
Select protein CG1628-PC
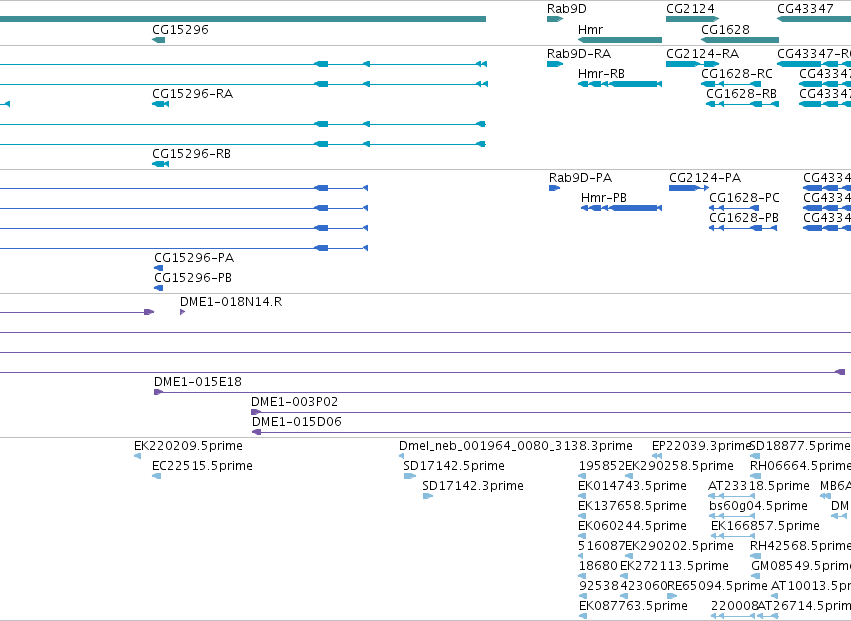point(744,198)
